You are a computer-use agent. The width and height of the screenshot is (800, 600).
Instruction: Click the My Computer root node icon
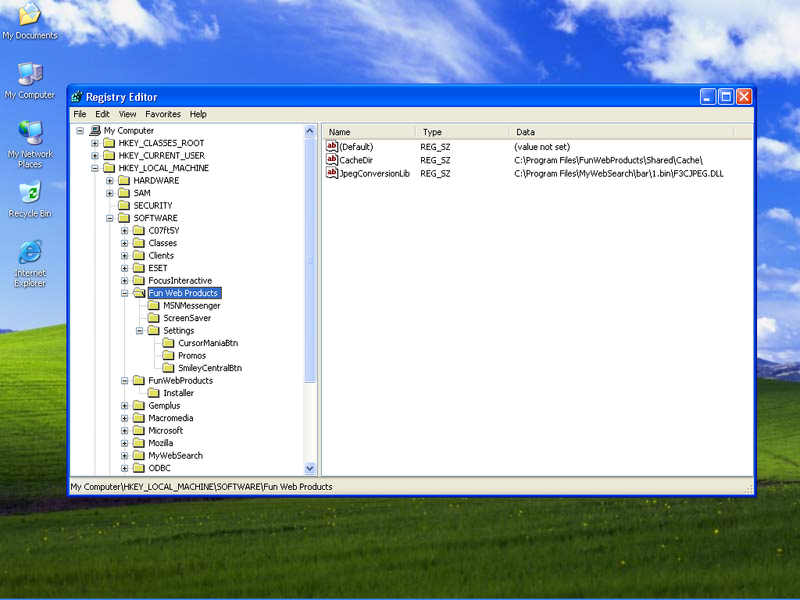point(95,131)
